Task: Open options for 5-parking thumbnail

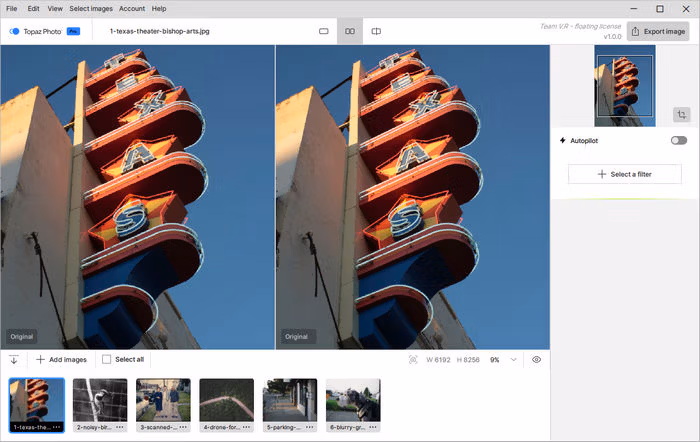Action: click(x=310, y=427)
